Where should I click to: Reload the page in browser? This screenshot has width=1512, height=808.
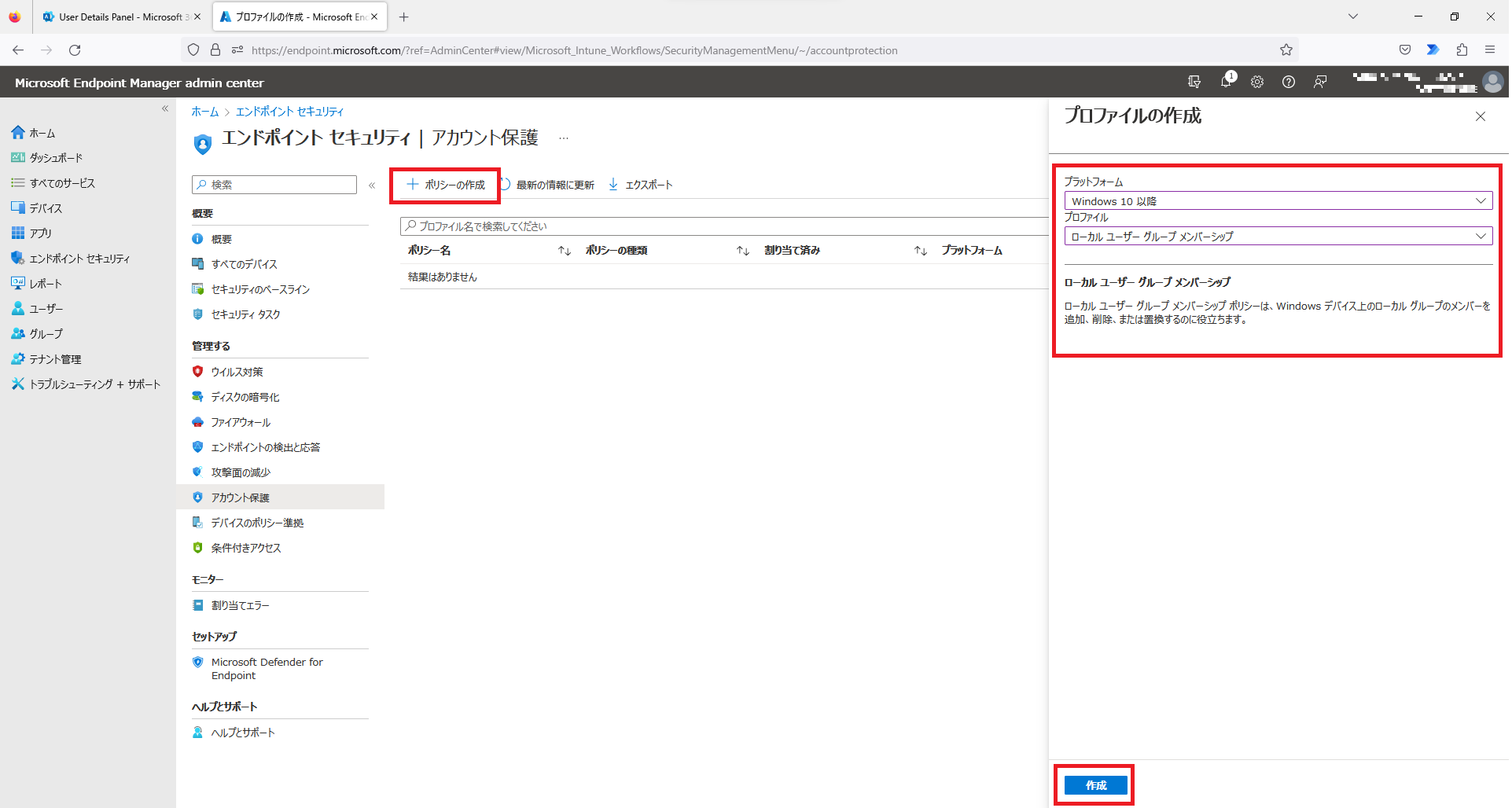(x=75, y=50)
